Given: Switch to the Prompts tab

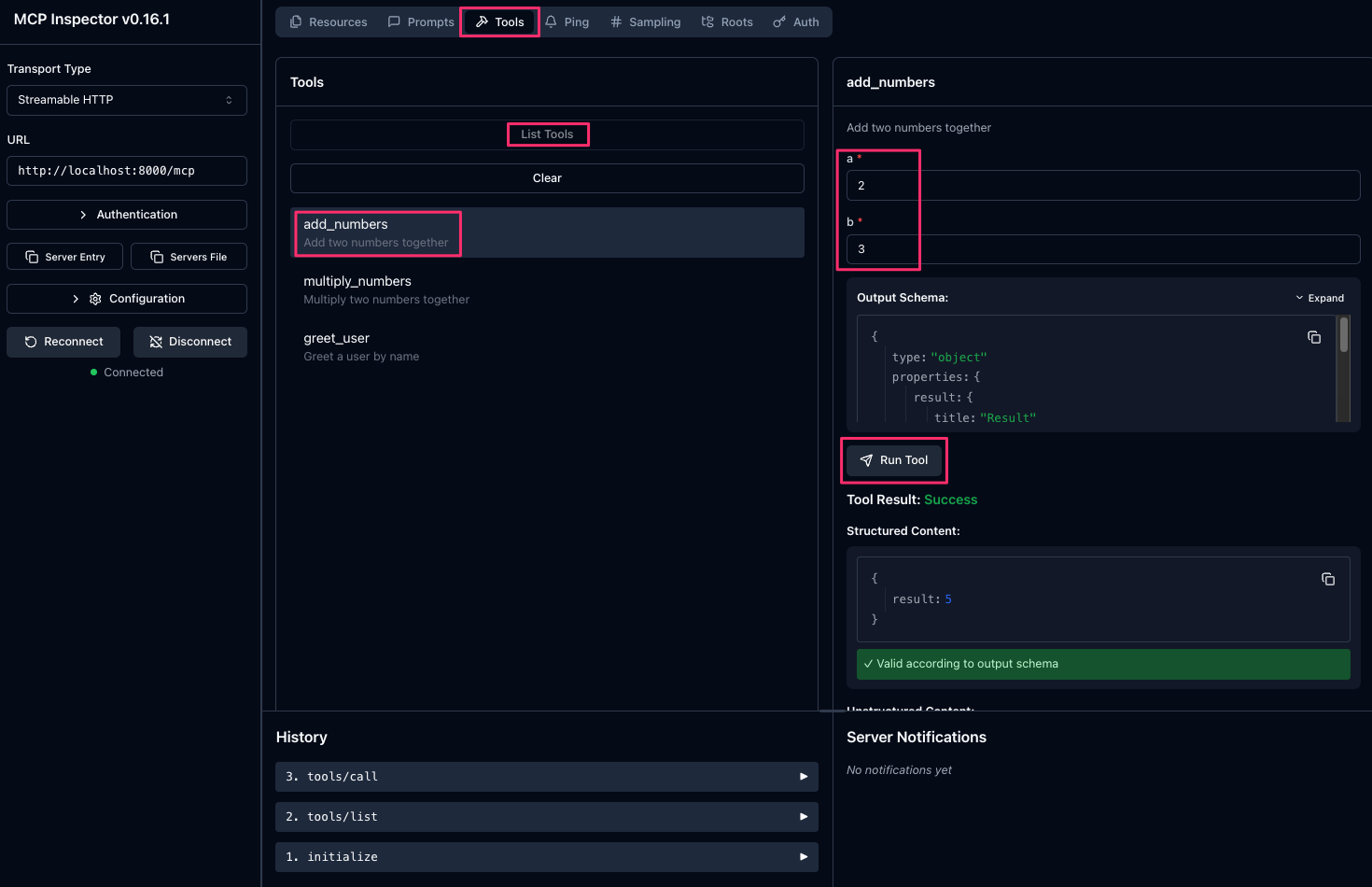Looking at the screenshot, I should click(421, 21).
